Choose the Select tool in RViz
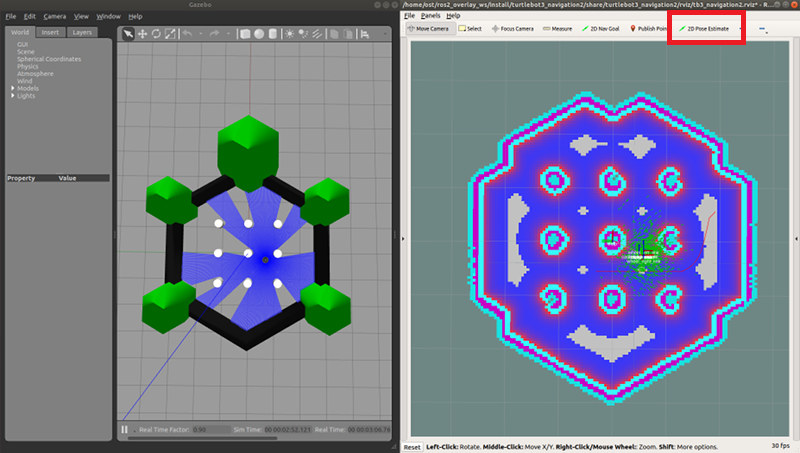The height and width of the screenshot is (453, 800). point(470,29)
